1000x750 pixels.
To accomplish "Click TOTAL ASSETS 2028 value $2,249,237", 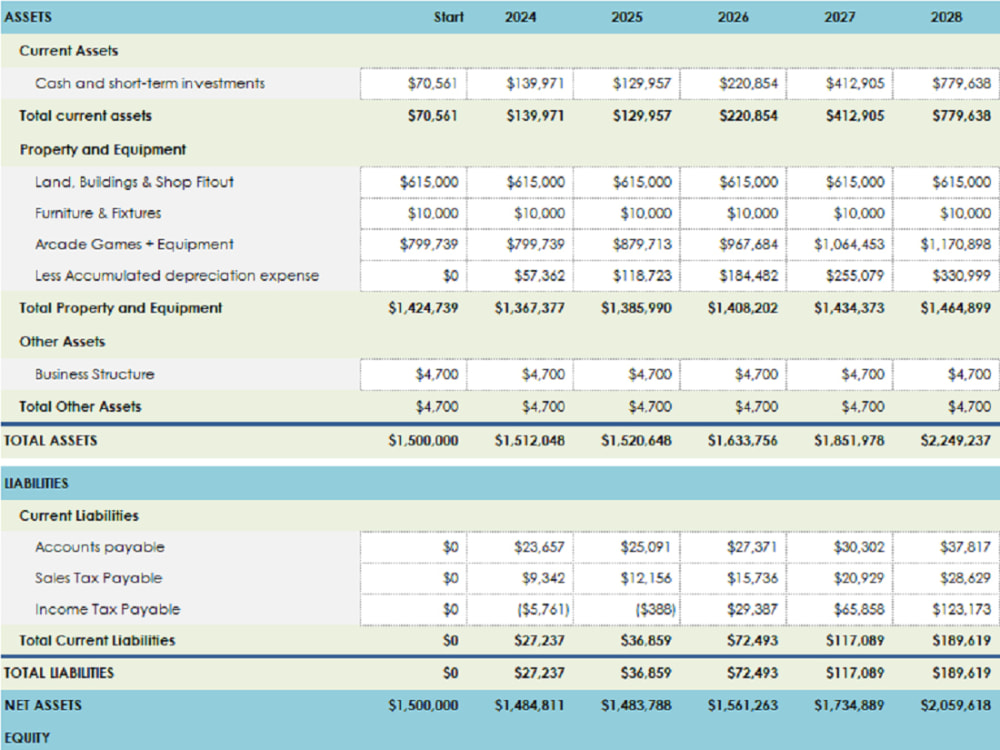I will (955, 441).
